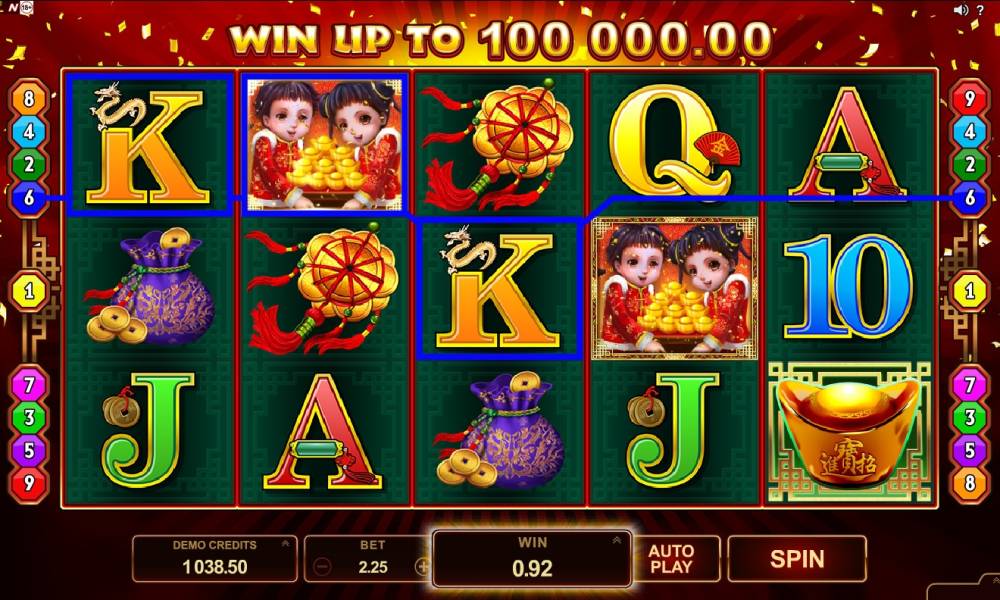1000x600 pixels.
Task: Select payline 5 purple marker on left
Action: click(29, 450)
